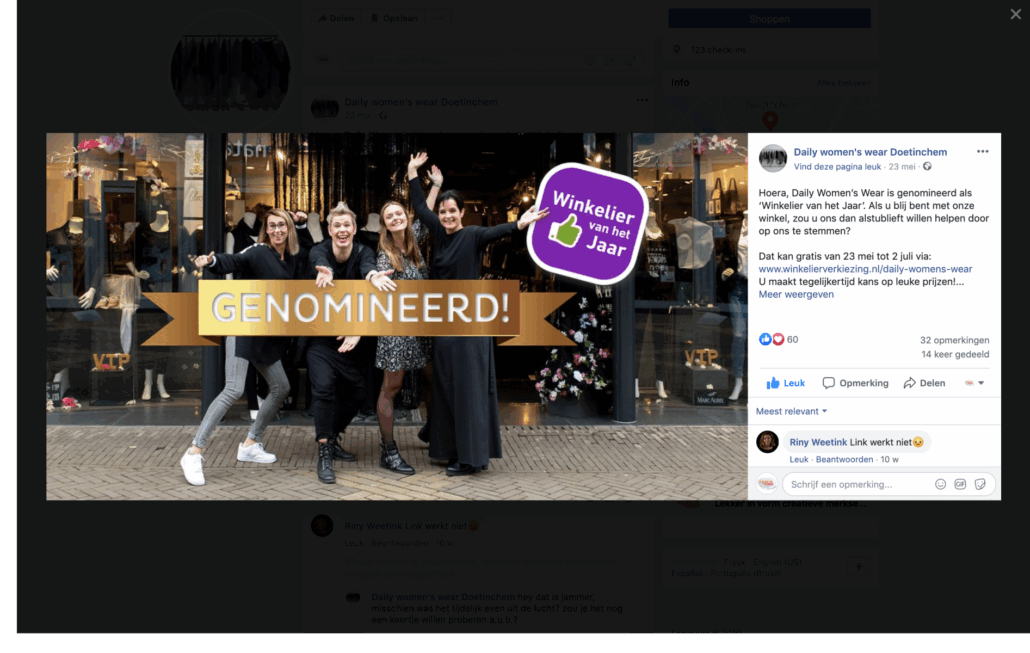Expand post text with Meer weergeven

tap(795, 294)
